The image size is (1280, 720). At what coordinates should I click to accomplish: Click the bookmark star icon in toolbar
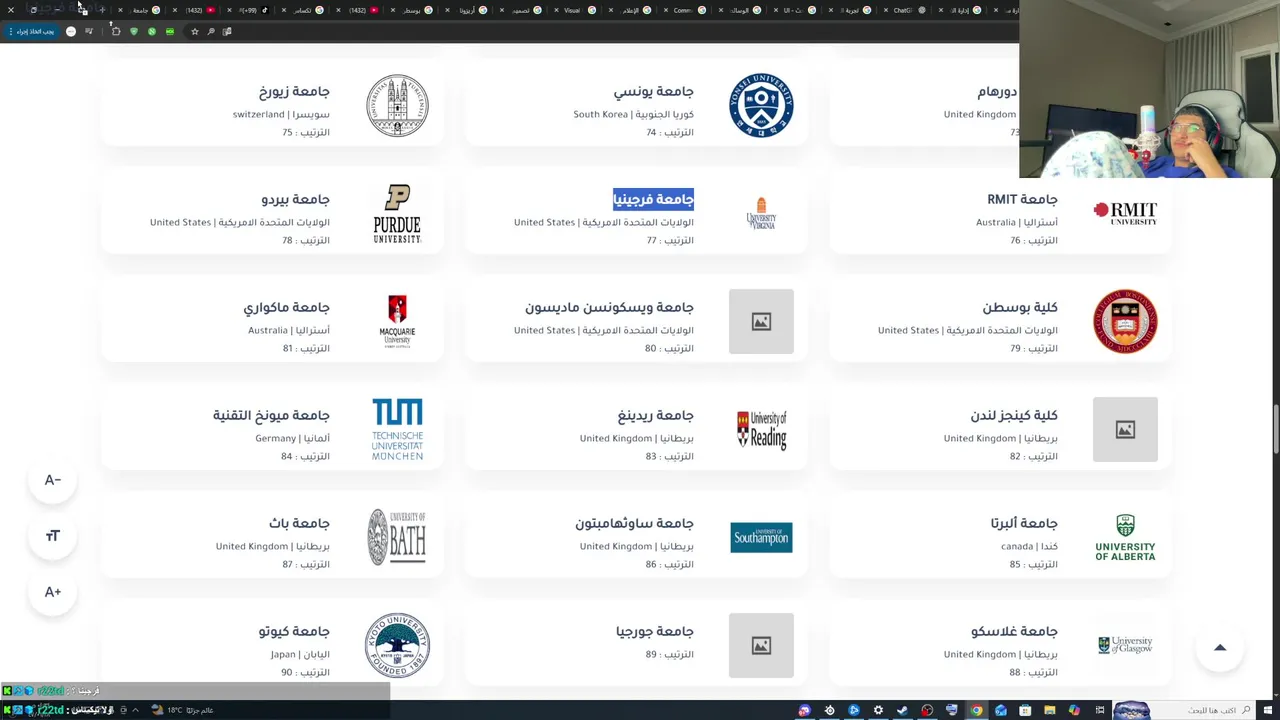[195, 32]
